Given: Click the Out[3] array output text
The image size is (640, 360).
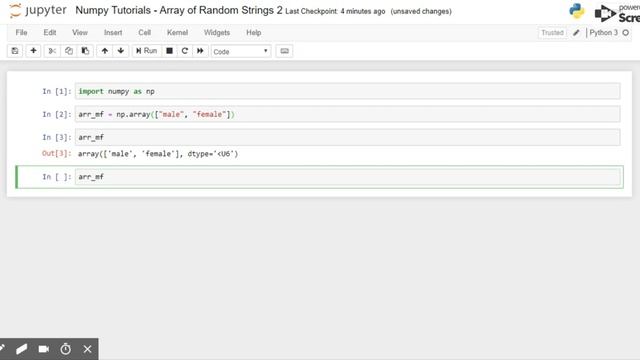Looking at the screenshot, I should pyautogui.click(x=158, y=154).
